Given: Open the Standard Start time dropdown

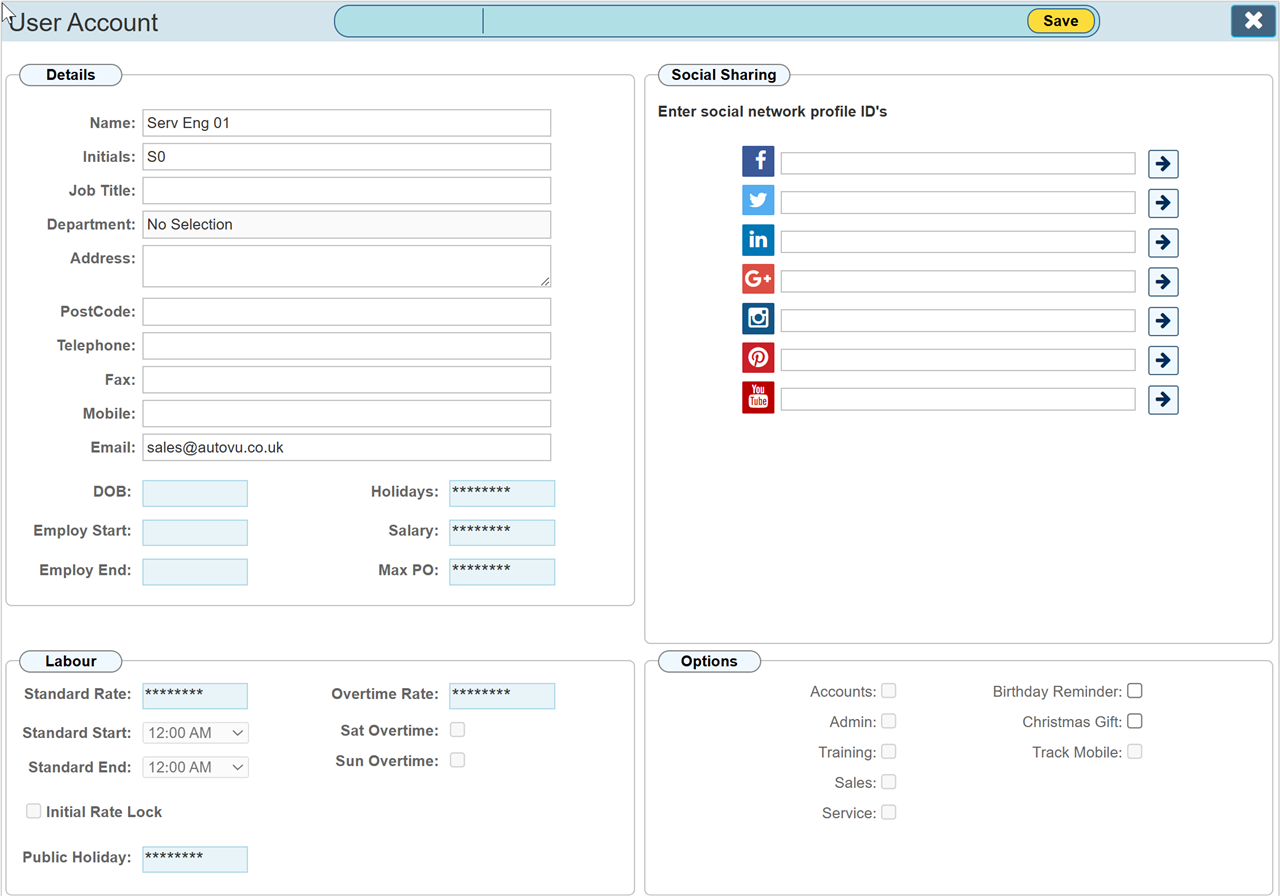Looking at the screenshot, I should (196, 733).
